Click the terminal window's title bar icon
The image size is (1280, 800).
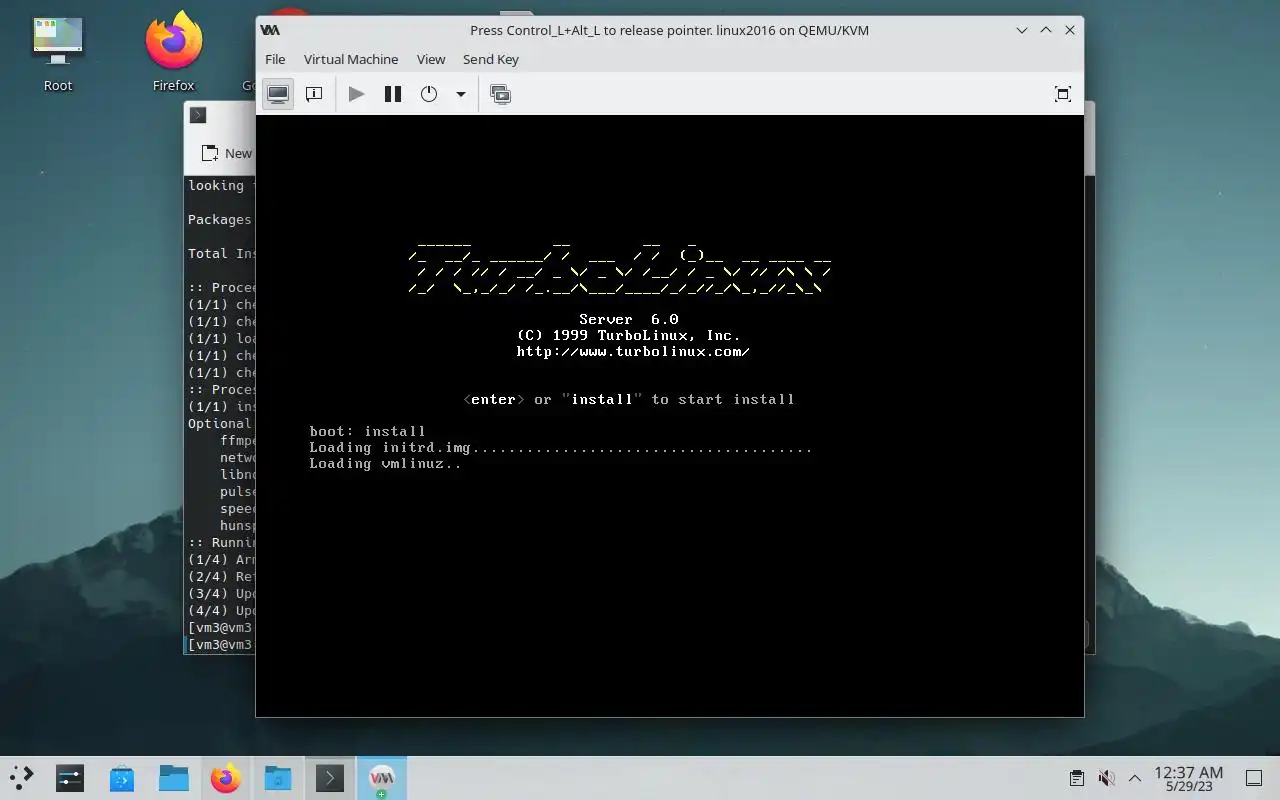tap(198, 115)
